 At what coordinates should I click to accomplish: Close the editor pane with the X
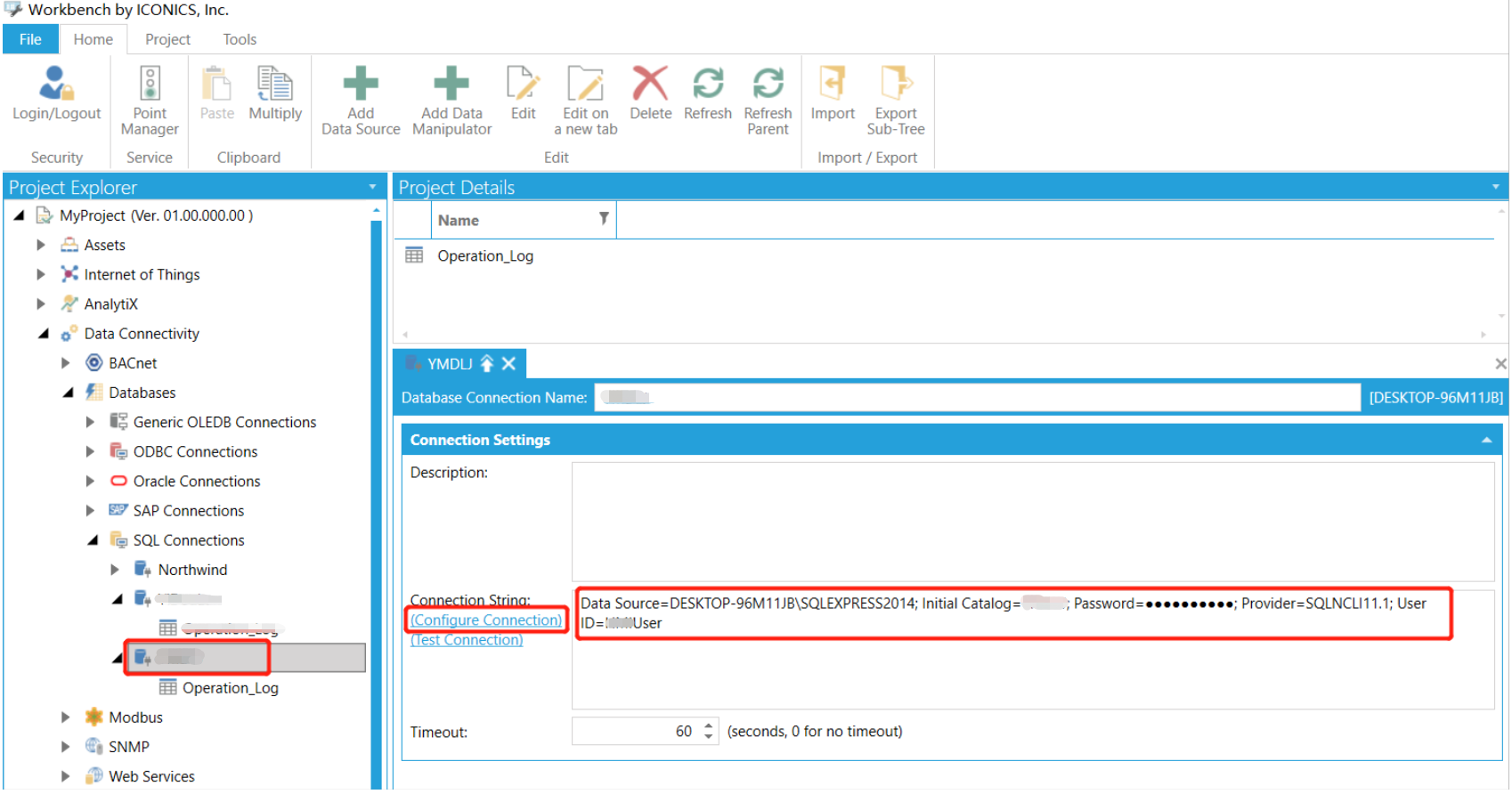[x=1500, y=363]
